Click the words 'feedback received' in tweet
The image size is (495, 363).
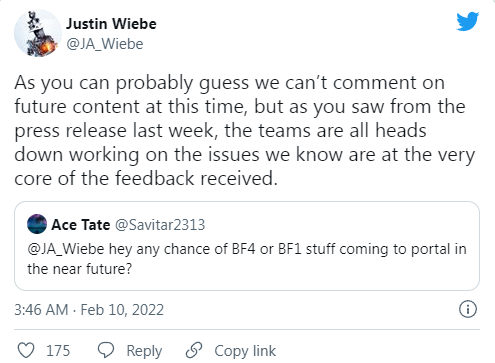tap(196, 178)
